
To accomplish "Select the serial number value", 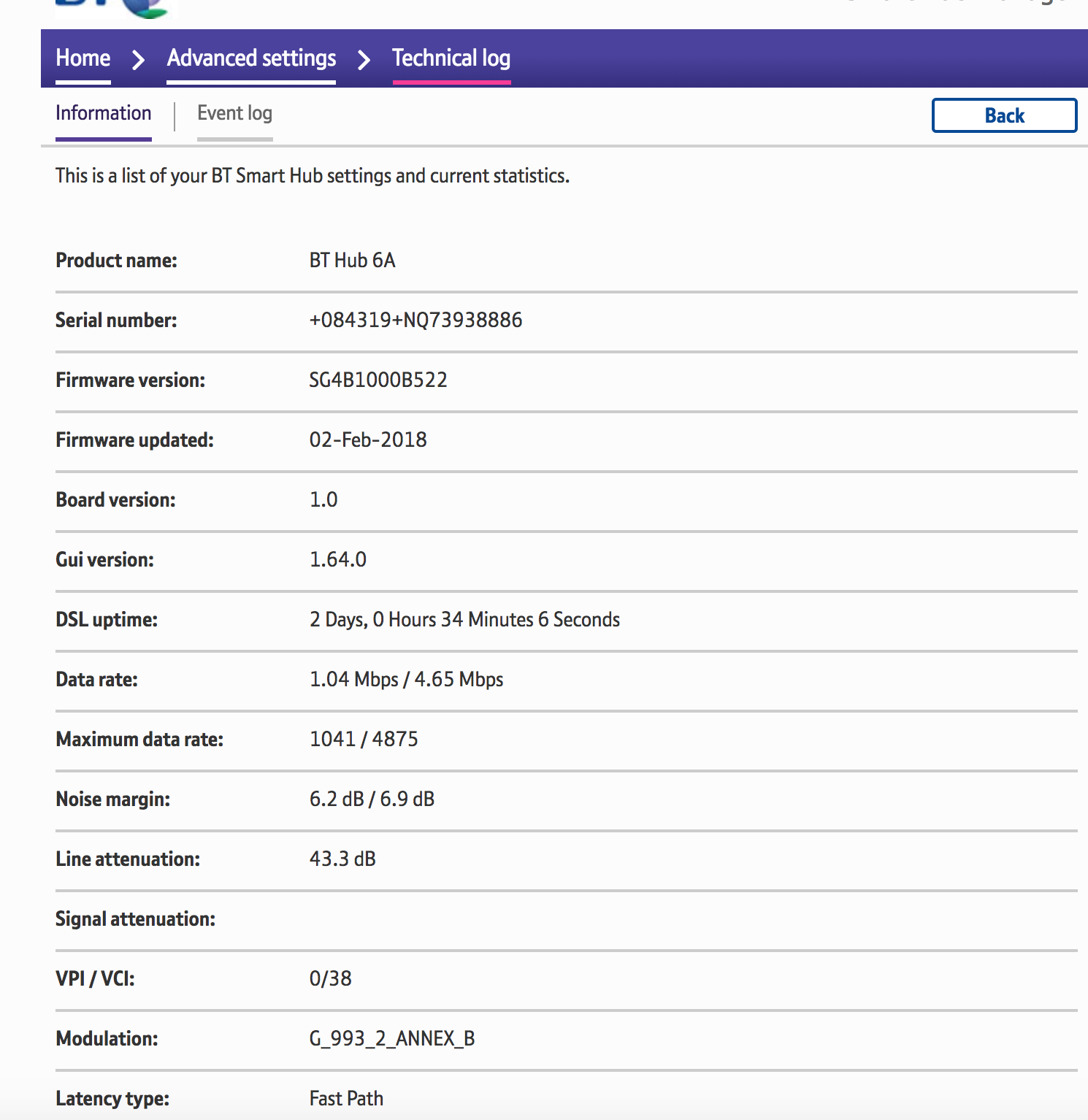I will tap(415, 320).
